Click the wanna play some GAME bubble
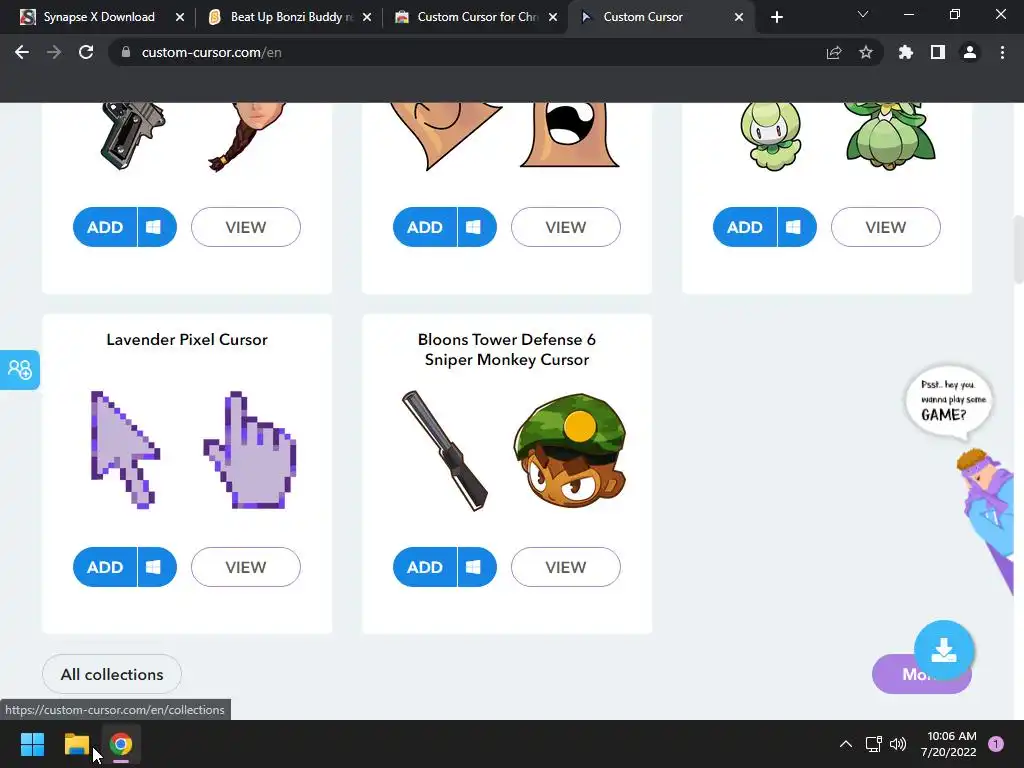 949,400
